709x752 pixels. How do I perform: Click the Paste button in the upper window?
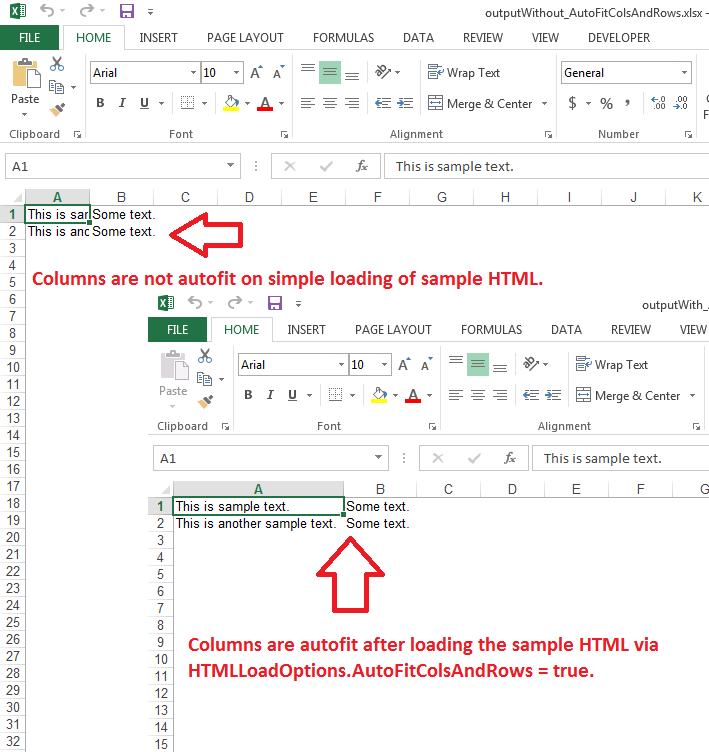[25, 83]
